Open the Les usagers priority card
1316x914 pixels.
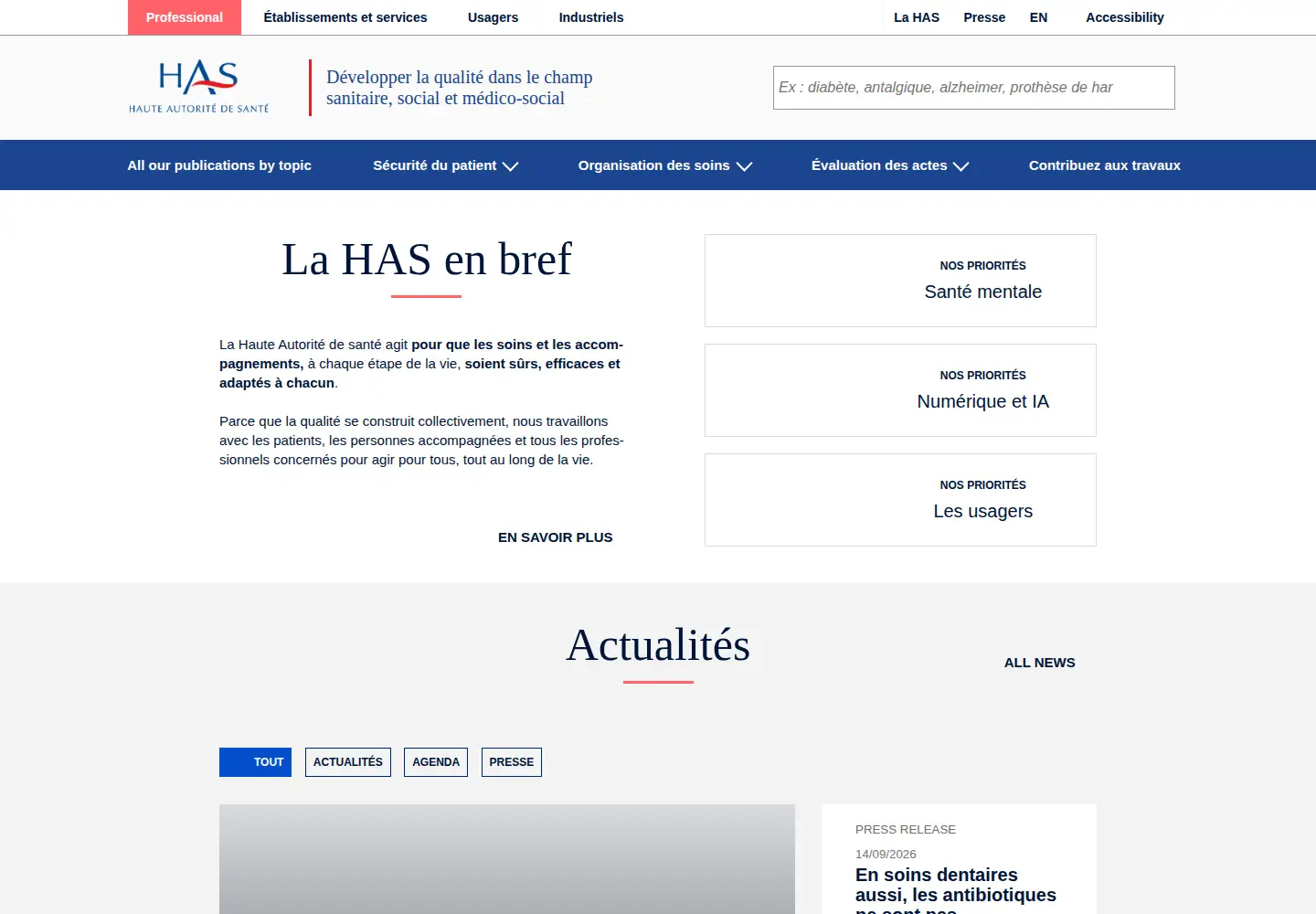[900, 500]
